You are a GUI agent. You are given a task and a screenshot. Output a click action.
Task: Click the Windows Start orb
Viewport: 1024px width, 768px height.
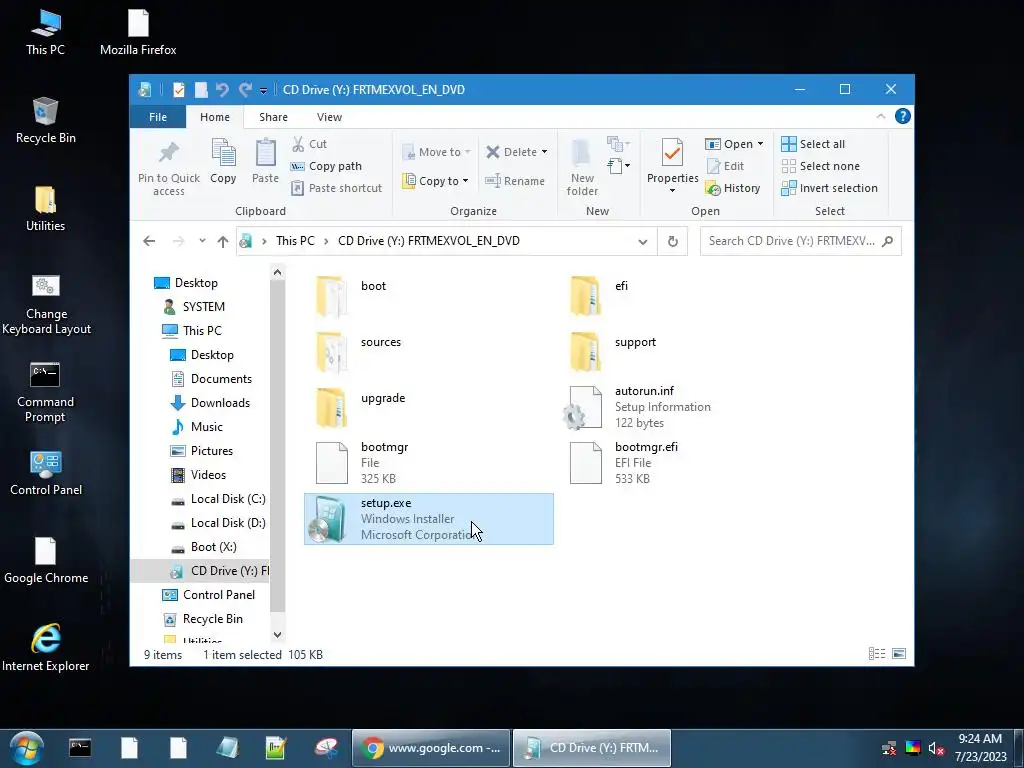point(27,748)
